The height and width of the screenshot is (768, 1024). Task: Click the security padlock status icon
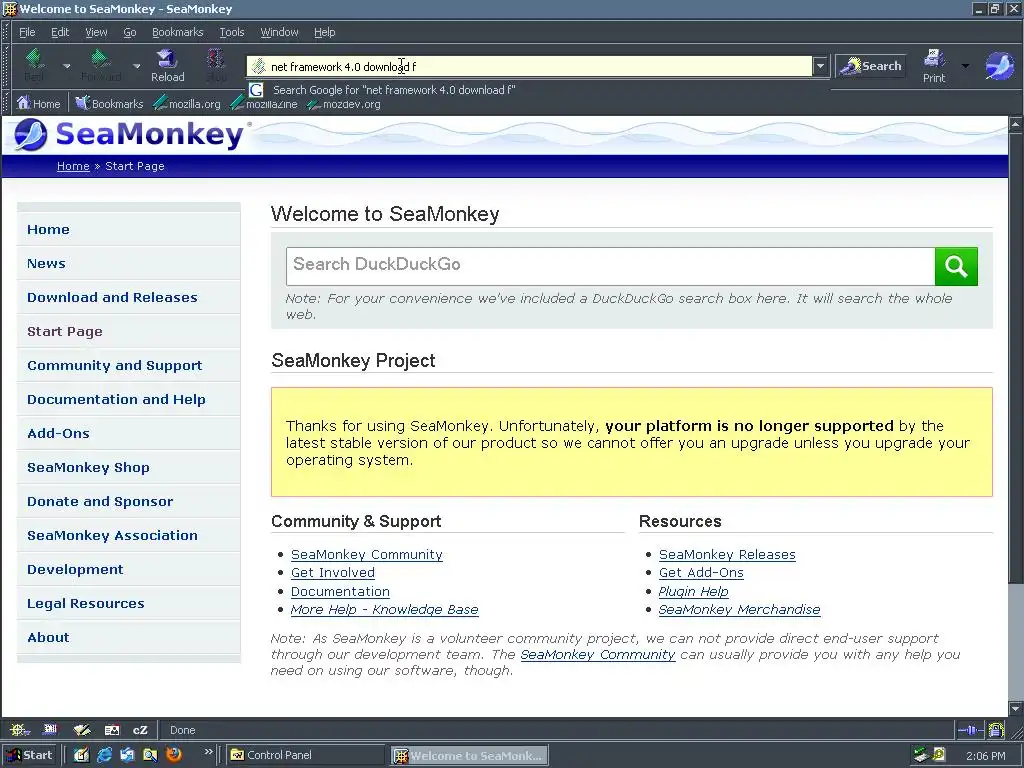click(x=996, y=729)
